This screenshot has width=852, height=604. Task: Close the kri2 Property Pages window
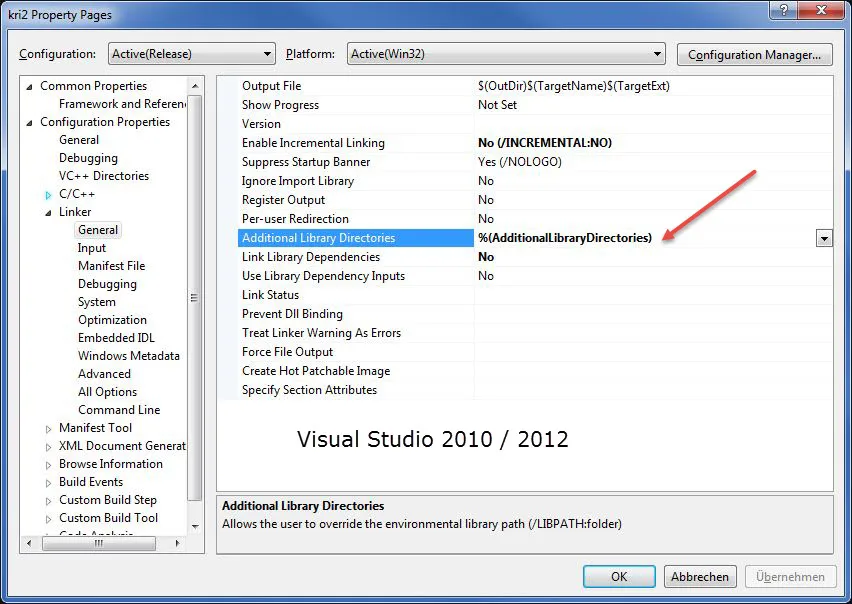pyautogui.click(x=822, y=10)
